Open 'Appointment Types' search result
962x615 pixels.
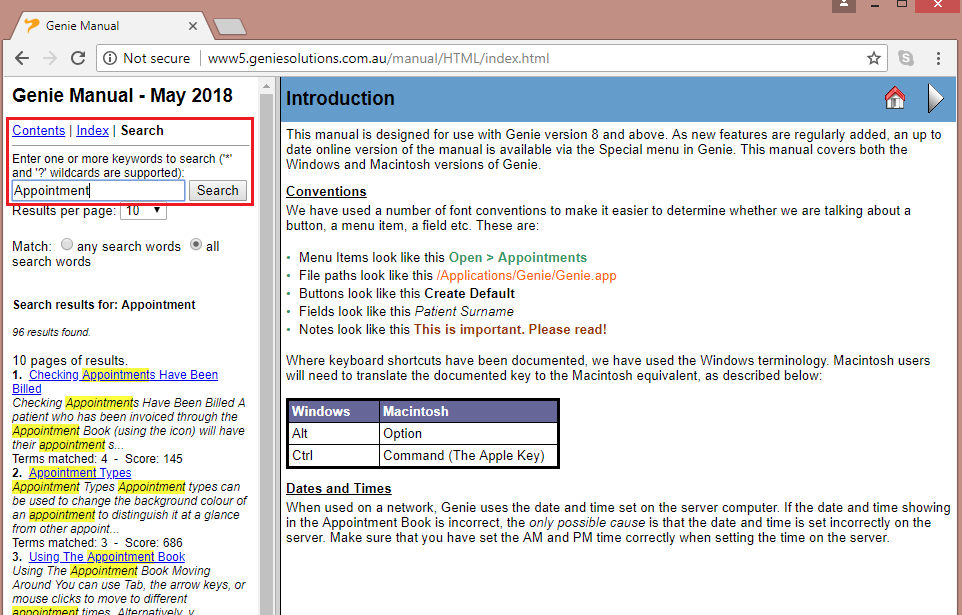[80, 473]
